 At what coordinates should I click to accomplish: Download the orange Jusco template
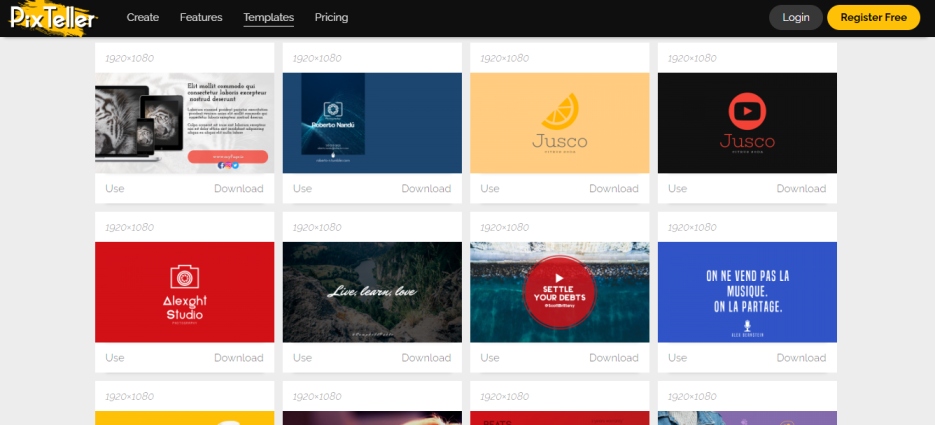pos(614,188)
